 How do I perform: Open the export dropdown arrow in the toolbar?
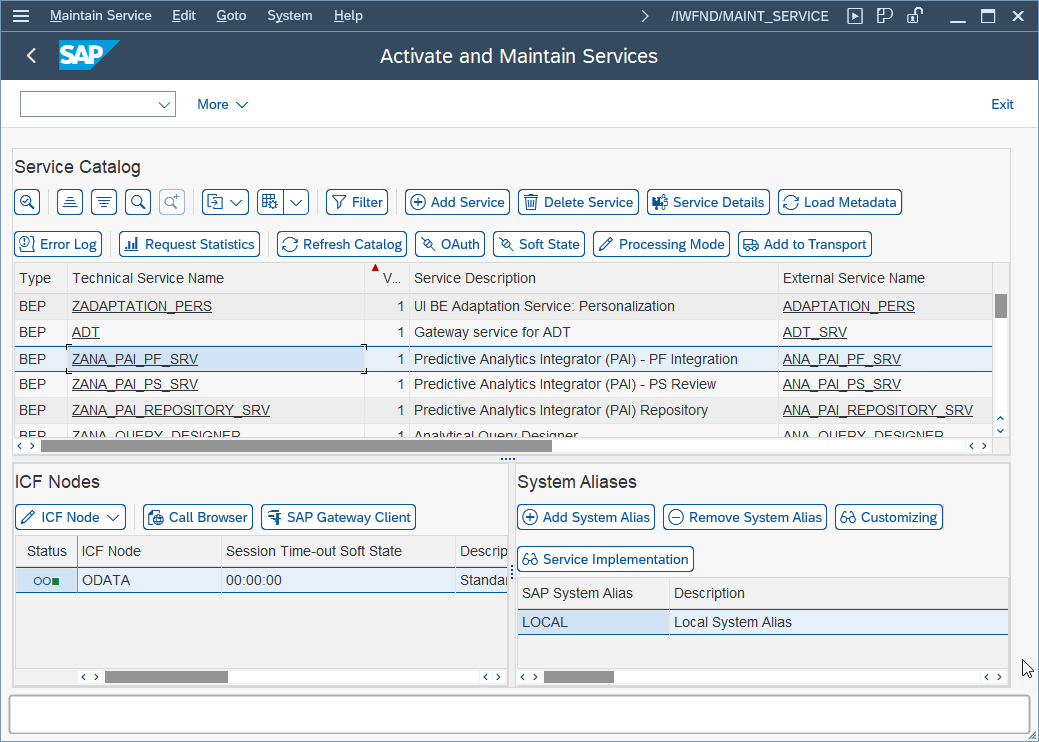click(238, 202)
